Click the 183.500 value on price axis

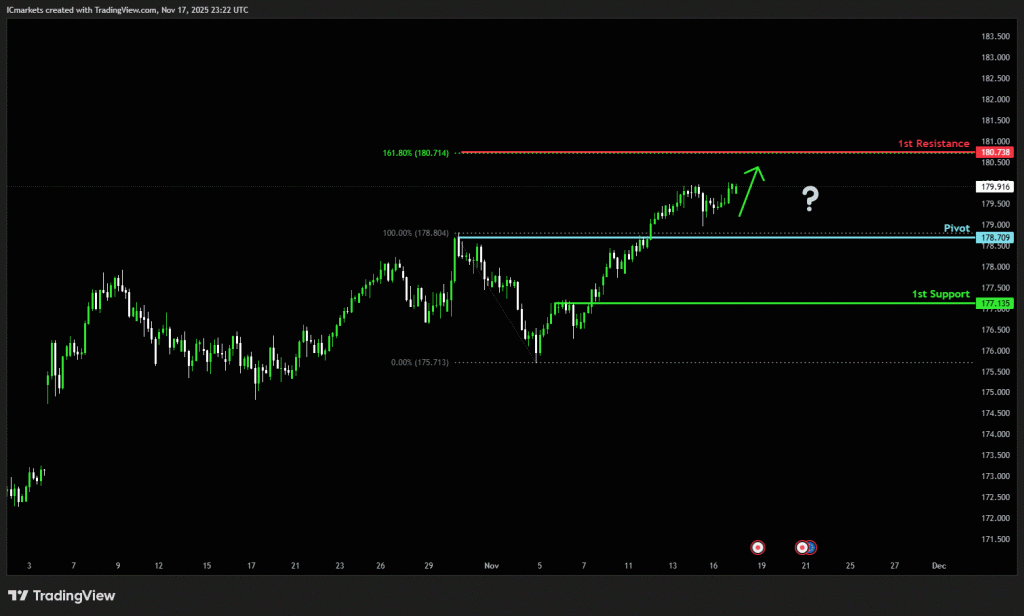click(x=995, y=36)
